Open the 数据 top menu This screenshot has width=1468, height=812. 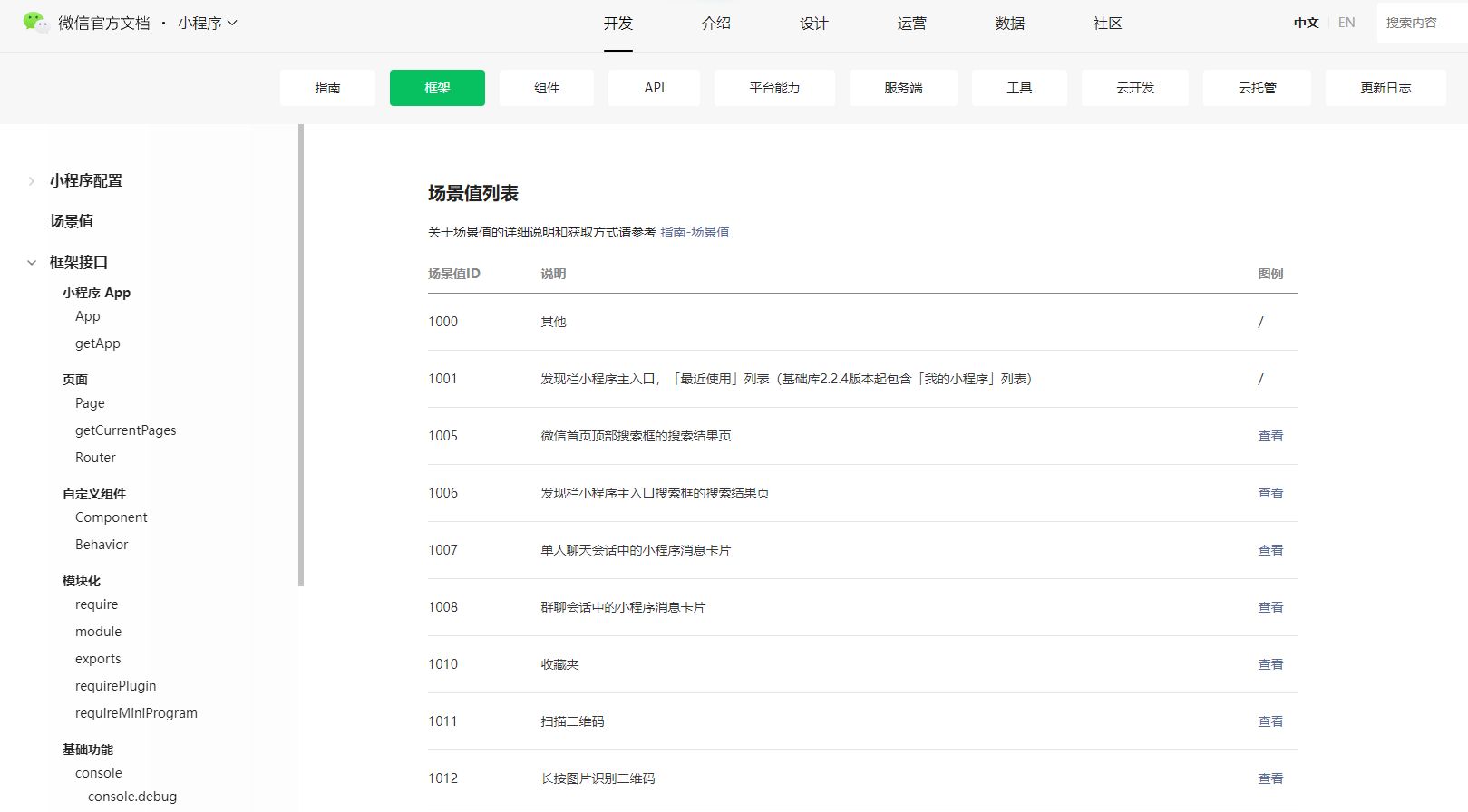1010,24
